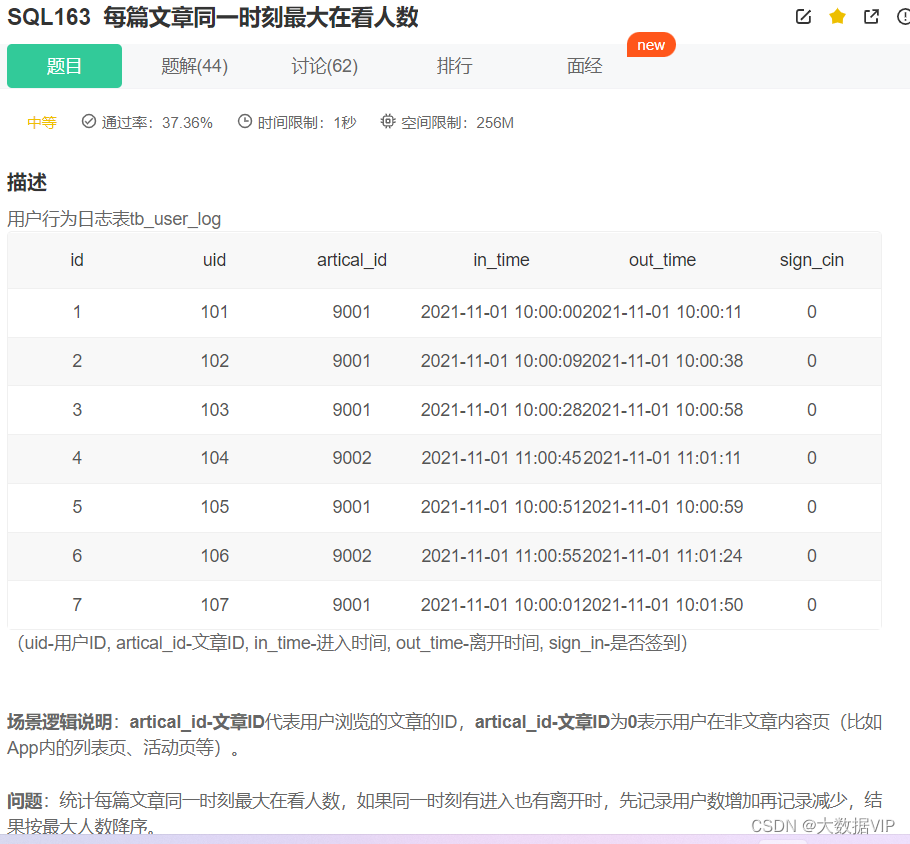Click uid cell 104

coord(215,458)
